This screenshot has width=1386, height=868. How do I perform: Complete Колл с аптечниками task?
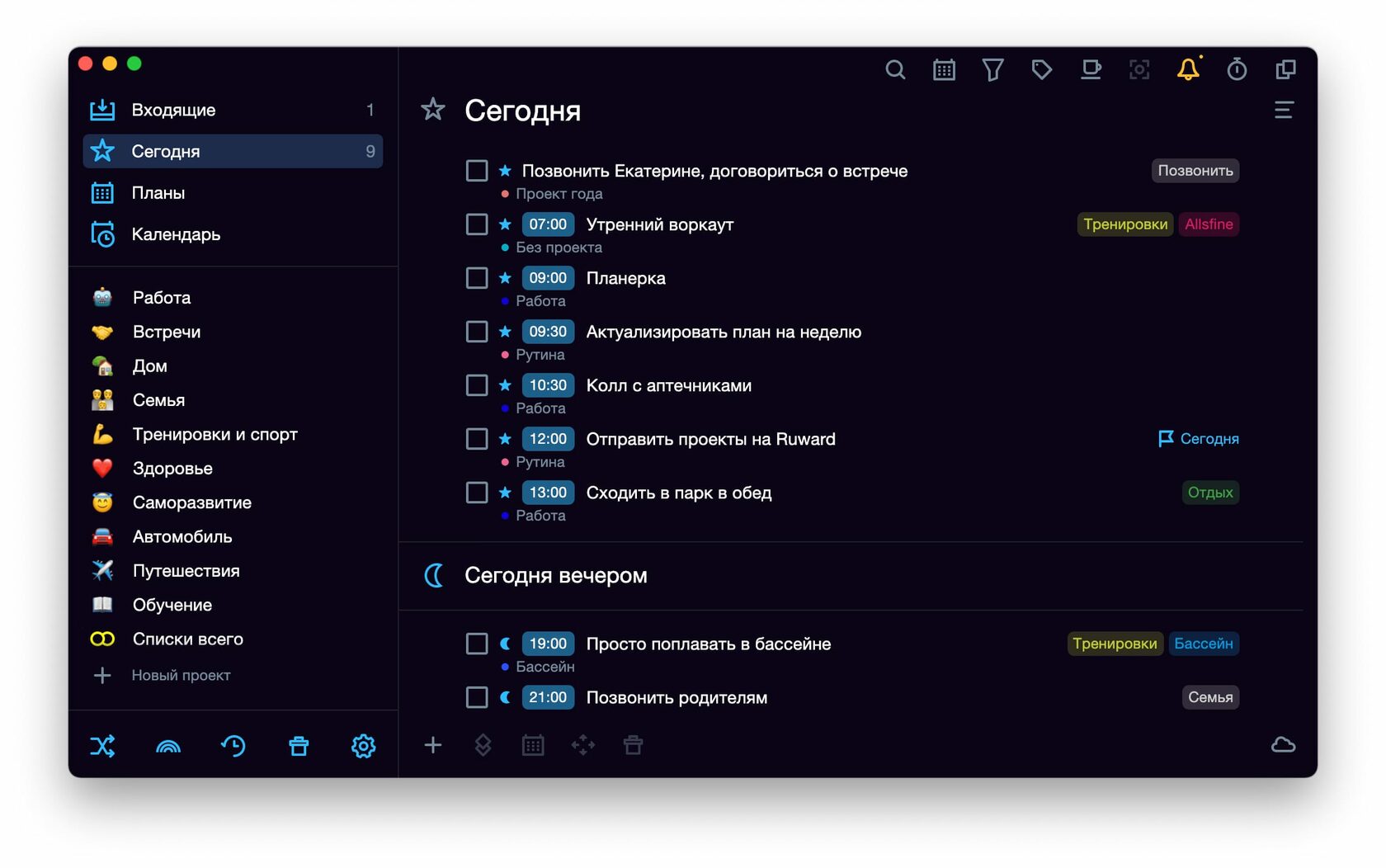tap(477, 385)
